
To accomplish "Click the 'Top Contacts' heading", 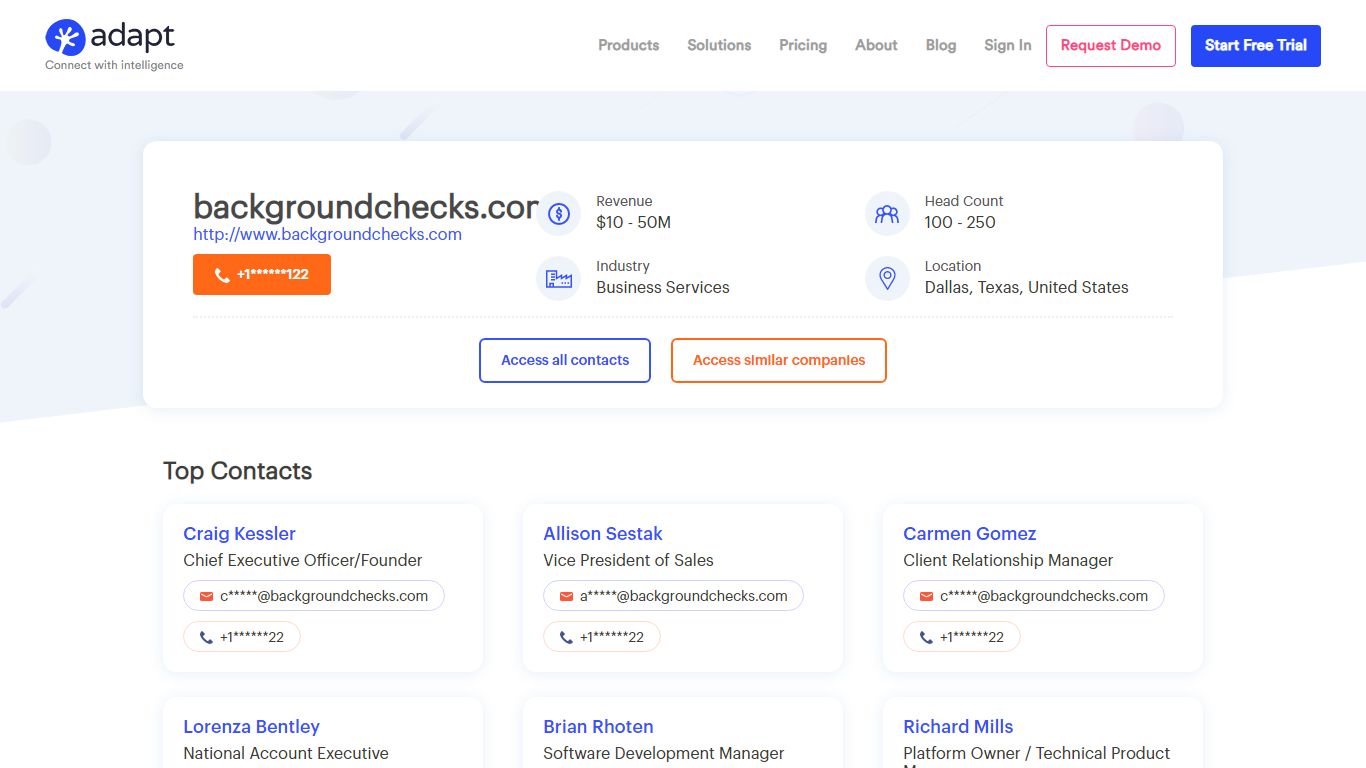I will click(238, 471).
